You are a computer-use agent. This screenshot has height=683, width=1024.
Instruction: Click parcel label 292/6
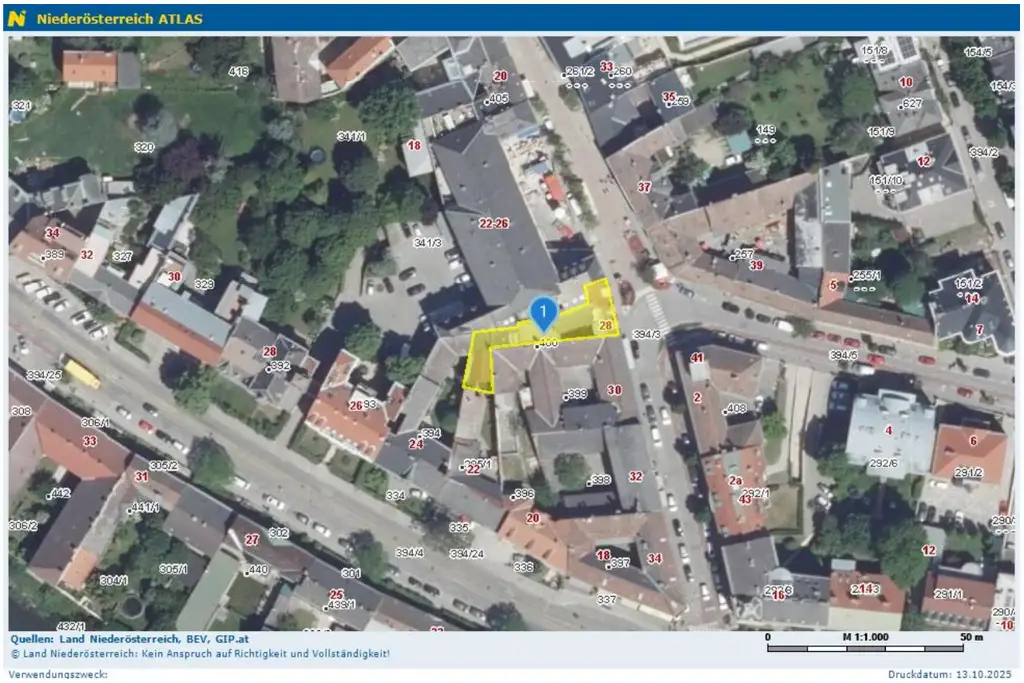pos(884,463)
